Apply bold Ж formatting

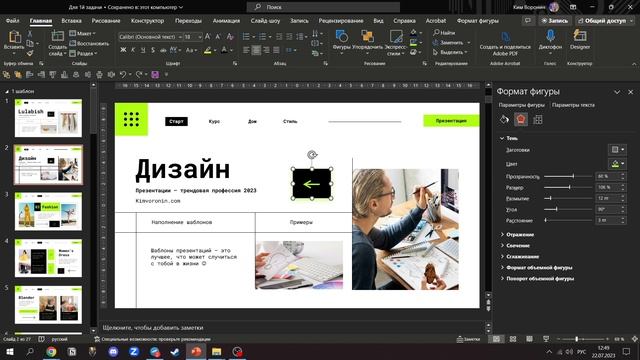(123, 50)
